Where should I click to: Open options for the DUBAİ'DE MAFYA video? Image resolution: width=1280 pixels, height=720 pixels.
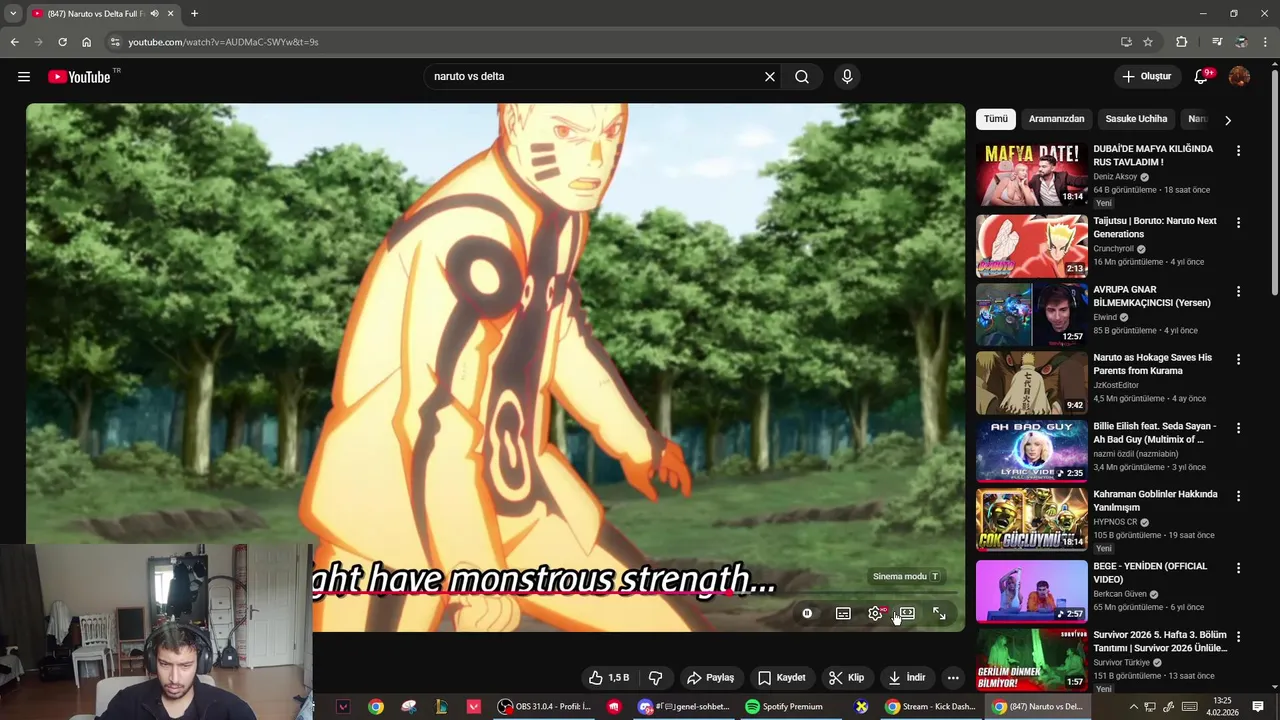pyautogui.click(x=1238, y=151)
